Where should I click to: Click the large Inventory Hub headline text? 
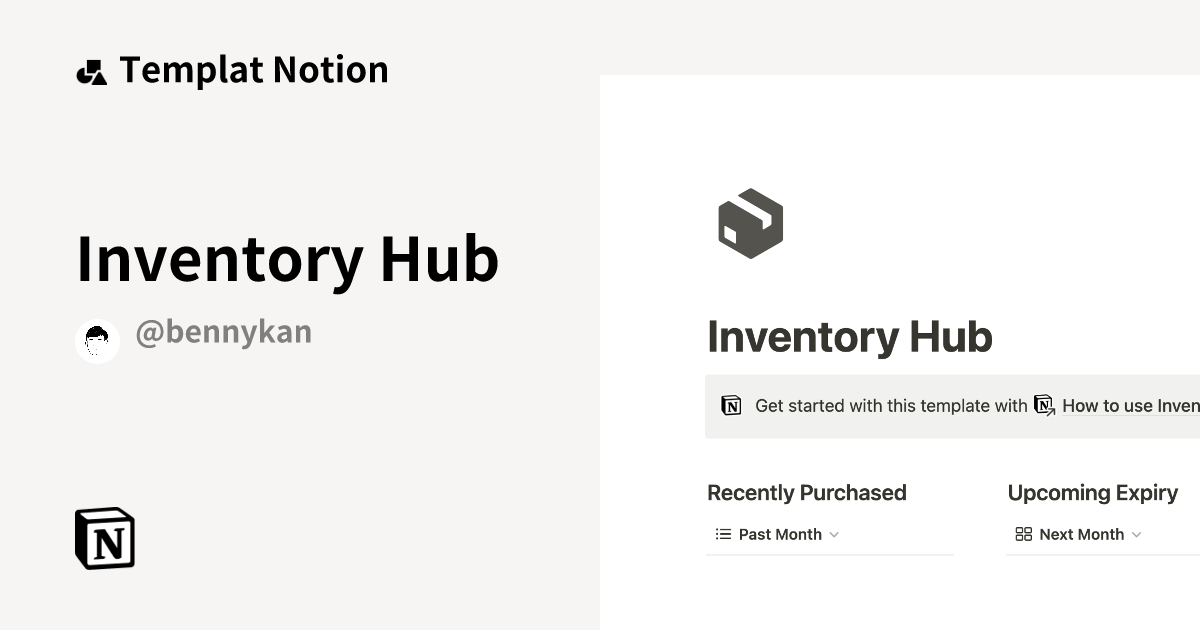click(x=288, y=260)
